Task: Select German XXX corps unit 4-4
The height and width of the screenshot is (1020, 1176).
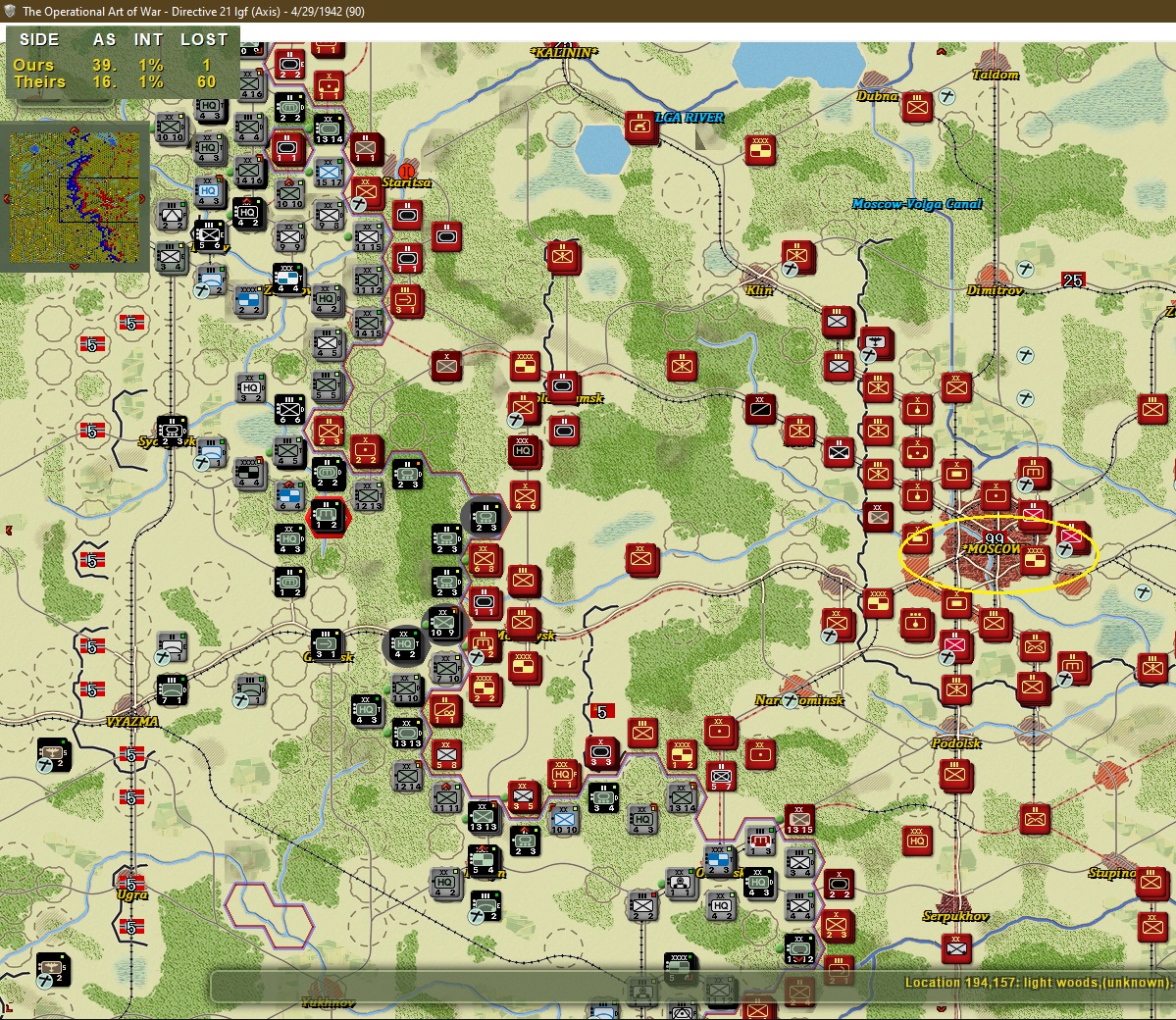Action: pos(288,279)
